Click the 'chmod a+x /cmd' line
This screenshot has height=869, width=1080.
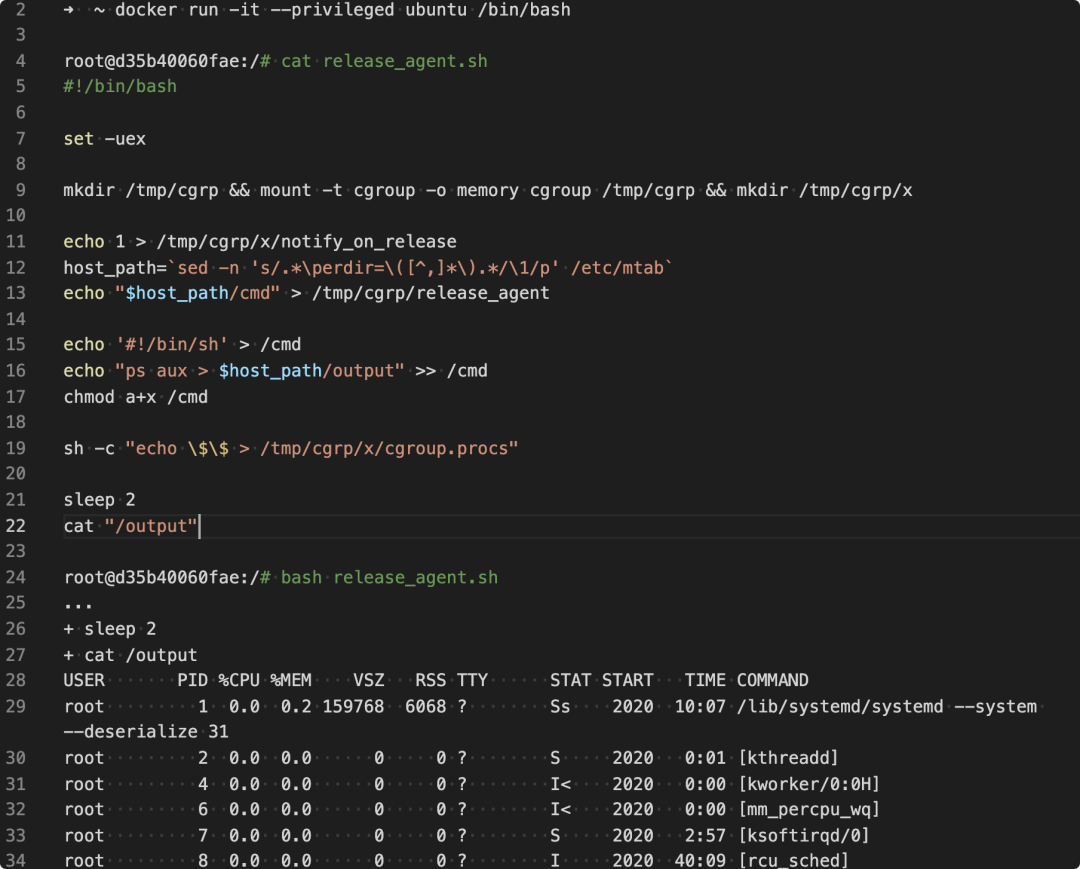pos(136,397)
